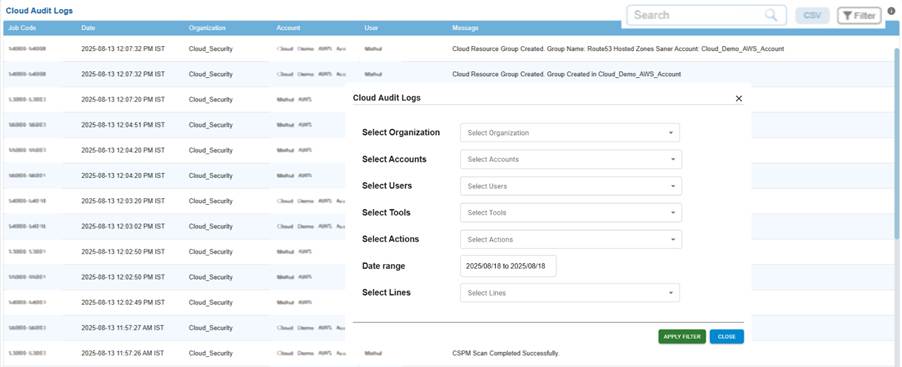Click the vertical scrollbar of the logs table
This screenshot has width=902, height=367.
click(x=897, y=144)
